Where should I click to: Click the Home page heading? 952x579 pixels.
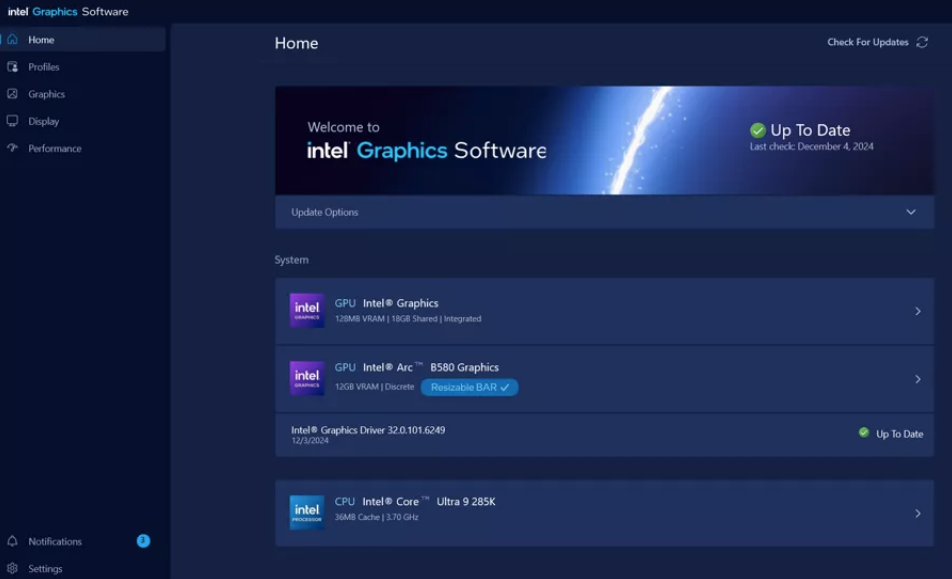296,43
